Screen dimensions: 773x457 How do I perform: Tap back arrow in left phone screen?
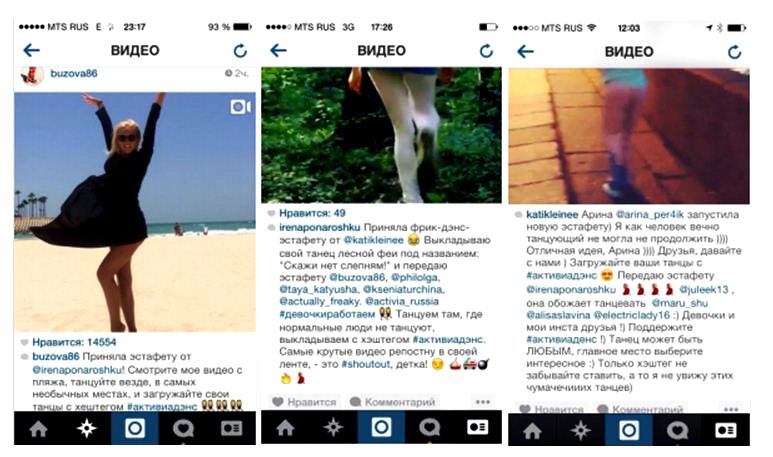pyautogui.click(x=32, y=50)
